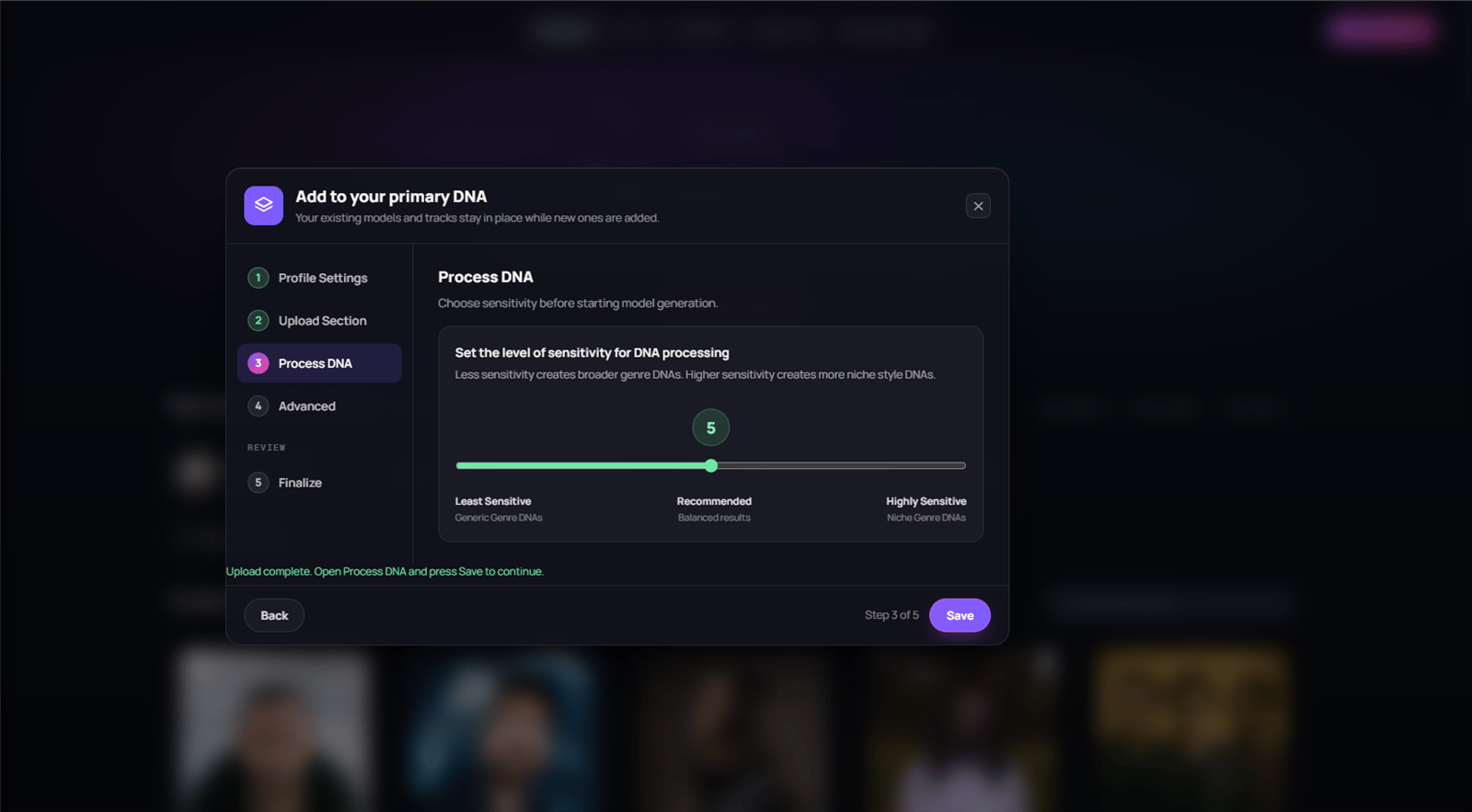Viewport: 1472px width, 812px height.
Task: Click the Process DNA heading
Action: [x=486, y=277]
